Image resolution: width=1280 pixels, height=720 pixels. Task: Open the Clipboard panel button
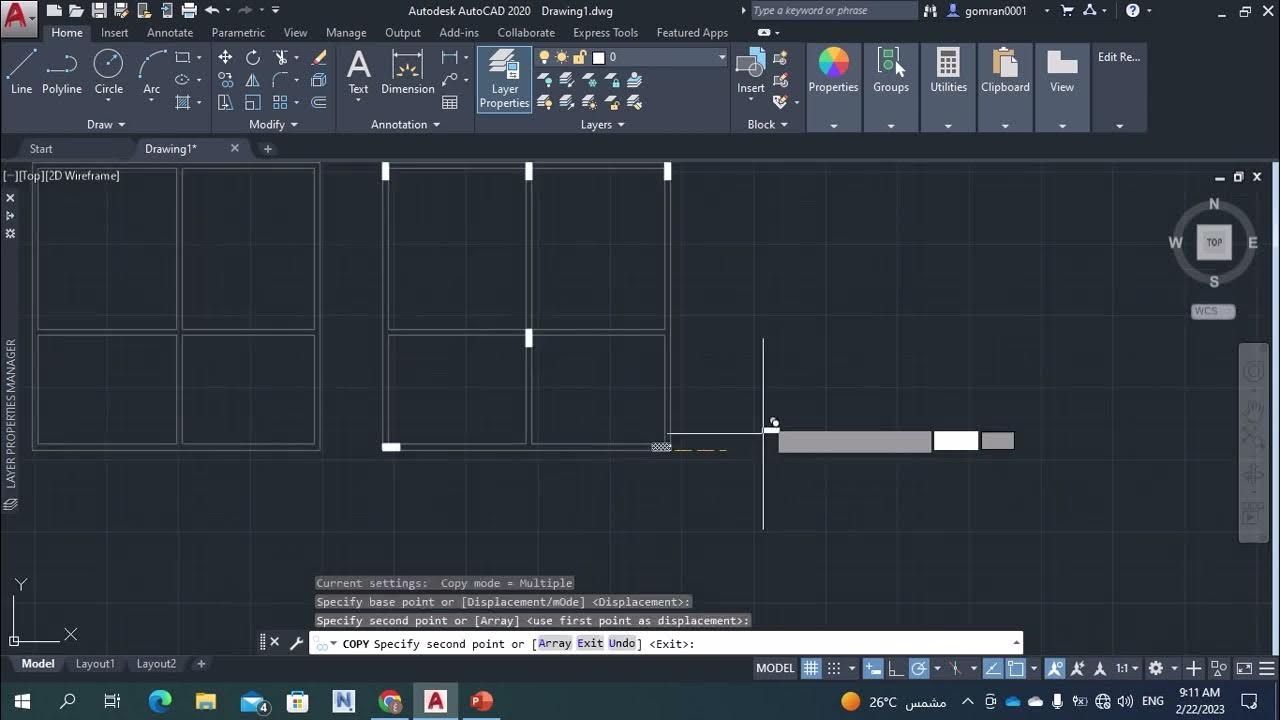[x=1005, y=88]
